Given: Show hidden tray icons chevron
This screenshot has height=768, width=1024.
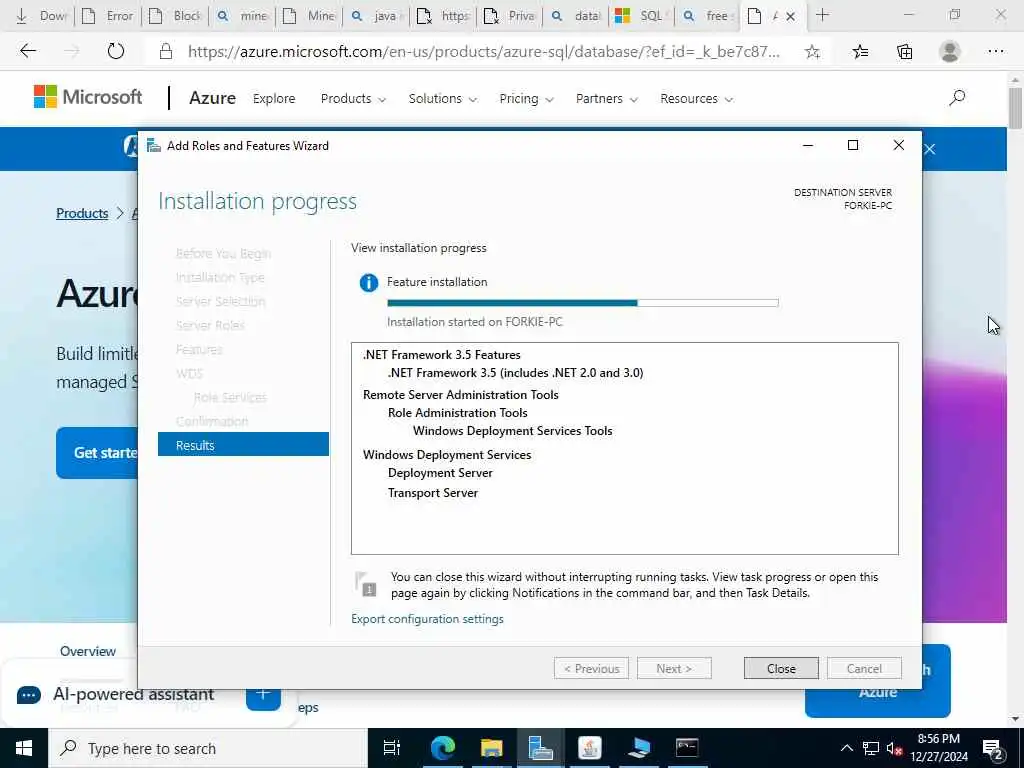Looking at the screenshot, I should coord(846,748).
